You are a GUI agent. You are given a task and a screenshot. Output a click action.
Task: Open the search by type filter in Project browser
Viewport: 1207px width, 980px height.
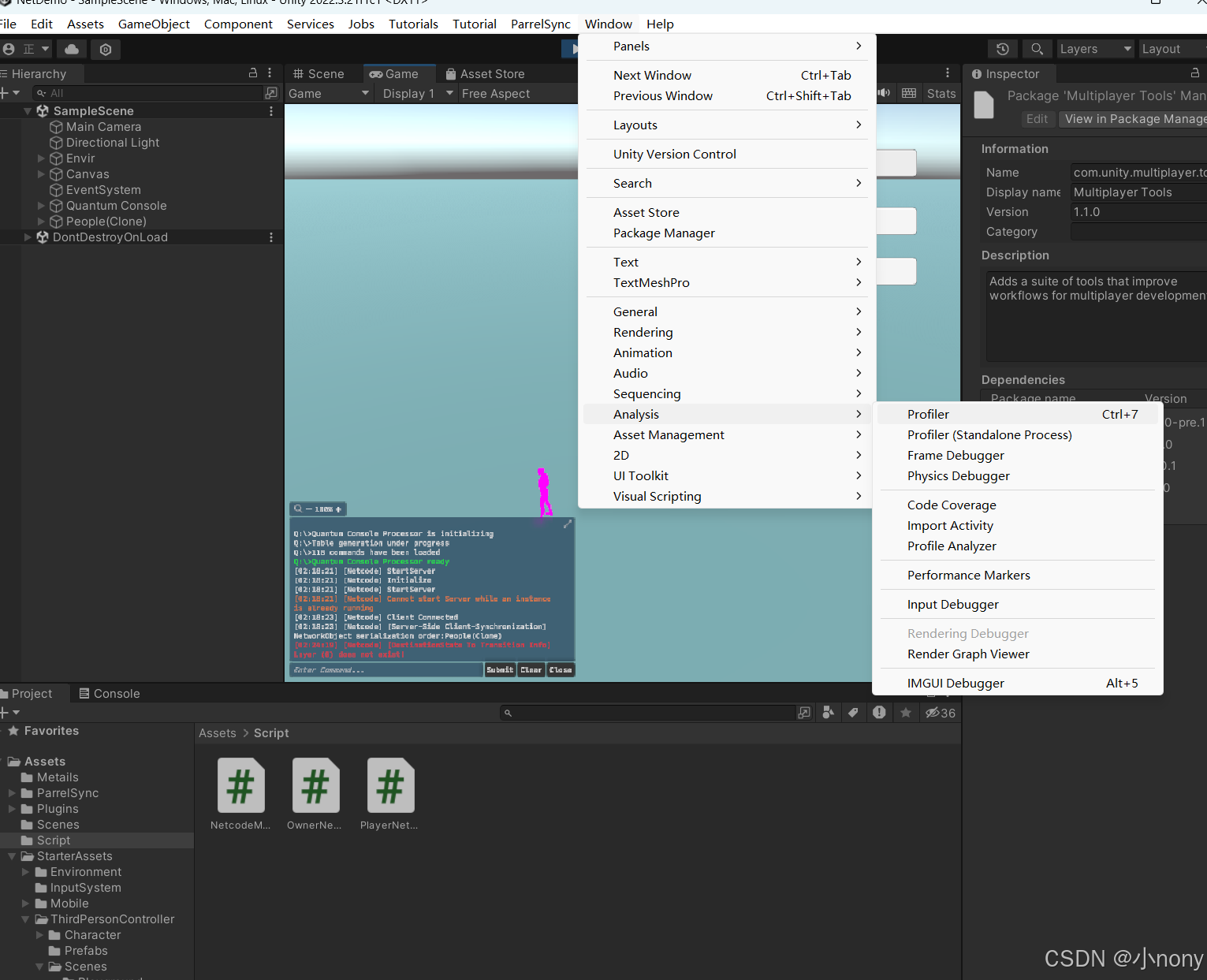(828, 713)
